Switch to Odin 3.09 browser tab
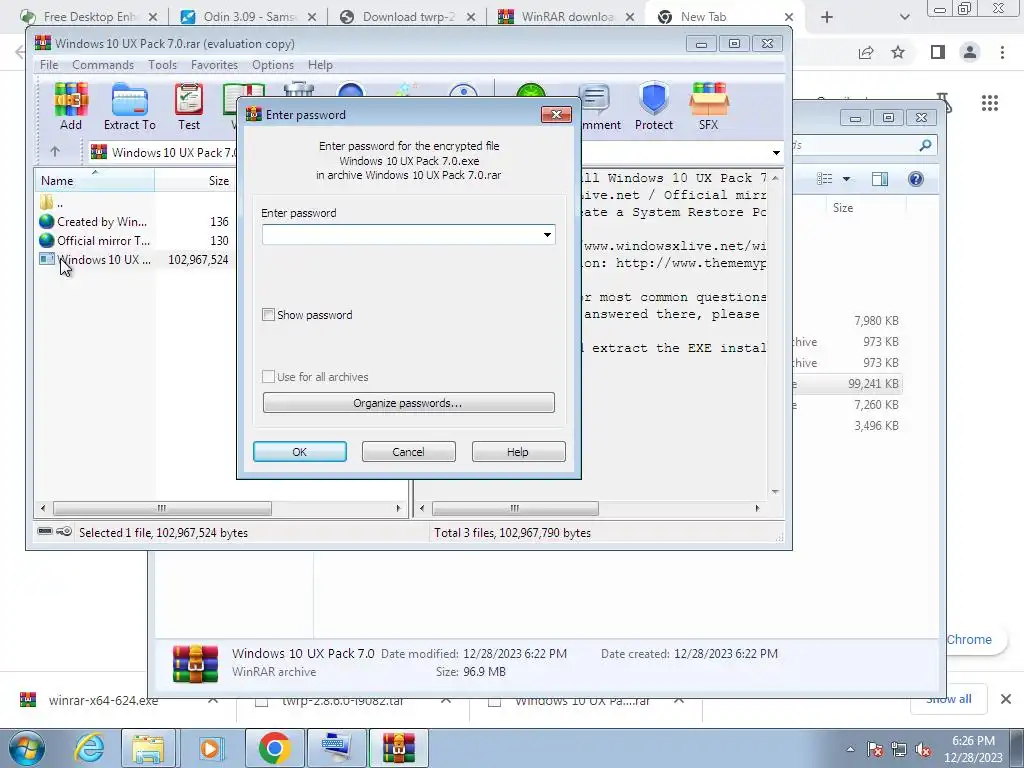This screenshot has width=1024, height=768. click(x=248, y=17)
